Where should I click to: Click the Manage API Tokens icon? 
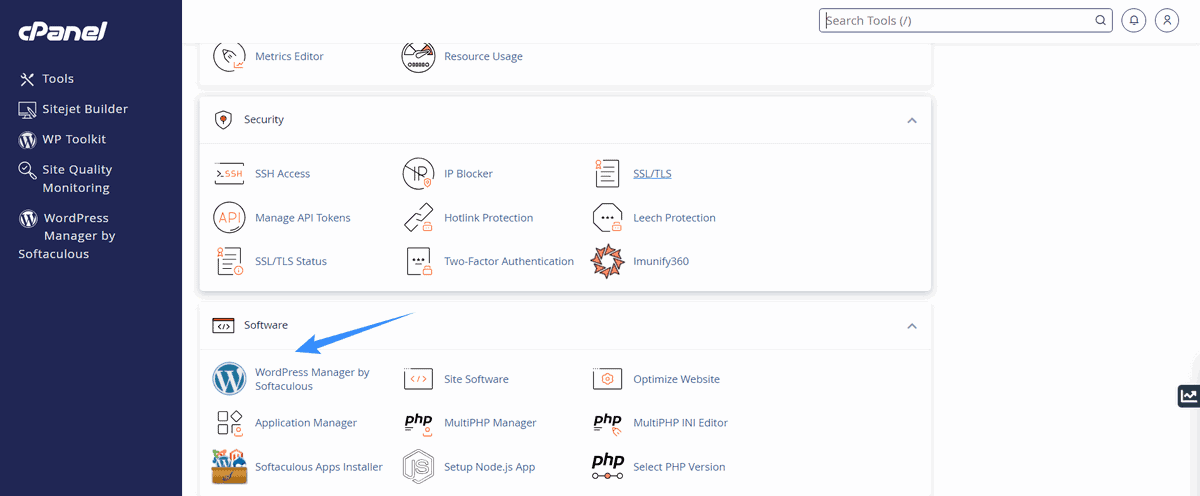(x=229, y=218)
